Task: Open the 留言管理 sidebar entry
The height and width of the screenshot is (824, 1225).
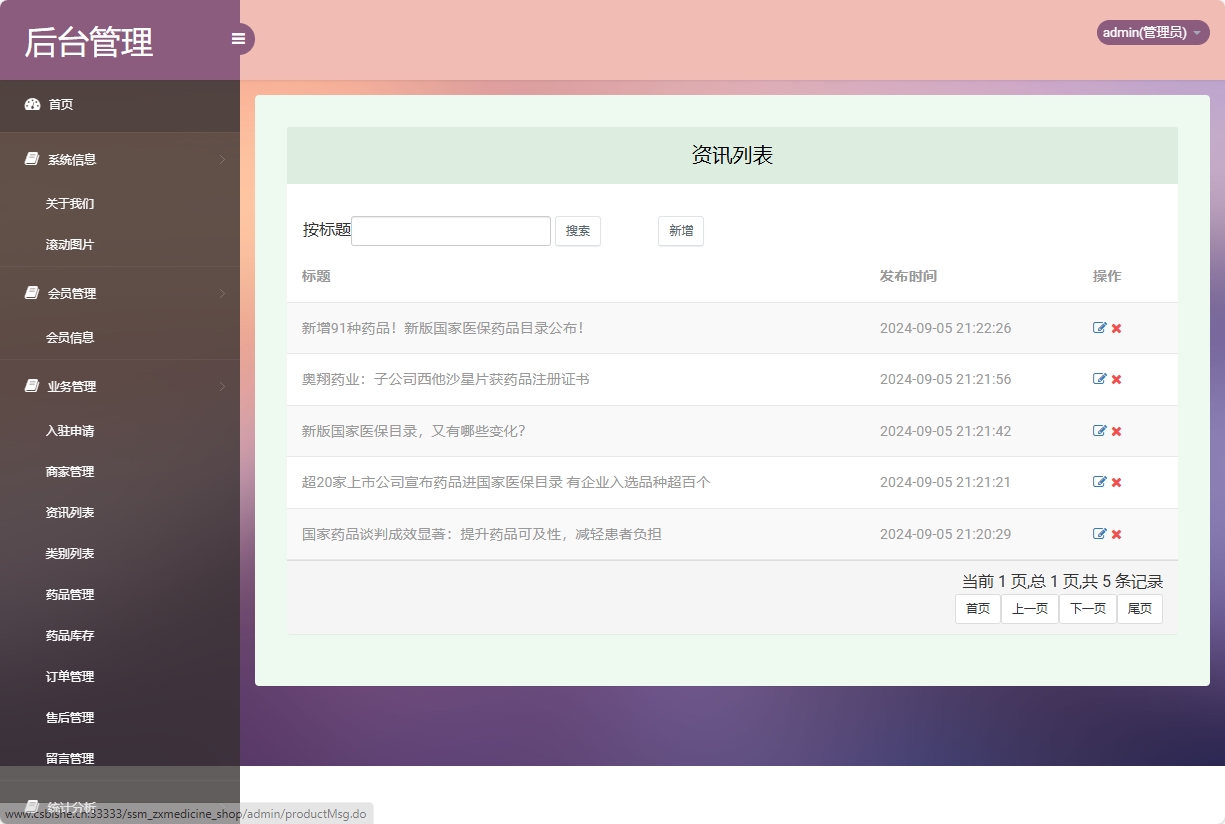Action: (x=68, y=757)
